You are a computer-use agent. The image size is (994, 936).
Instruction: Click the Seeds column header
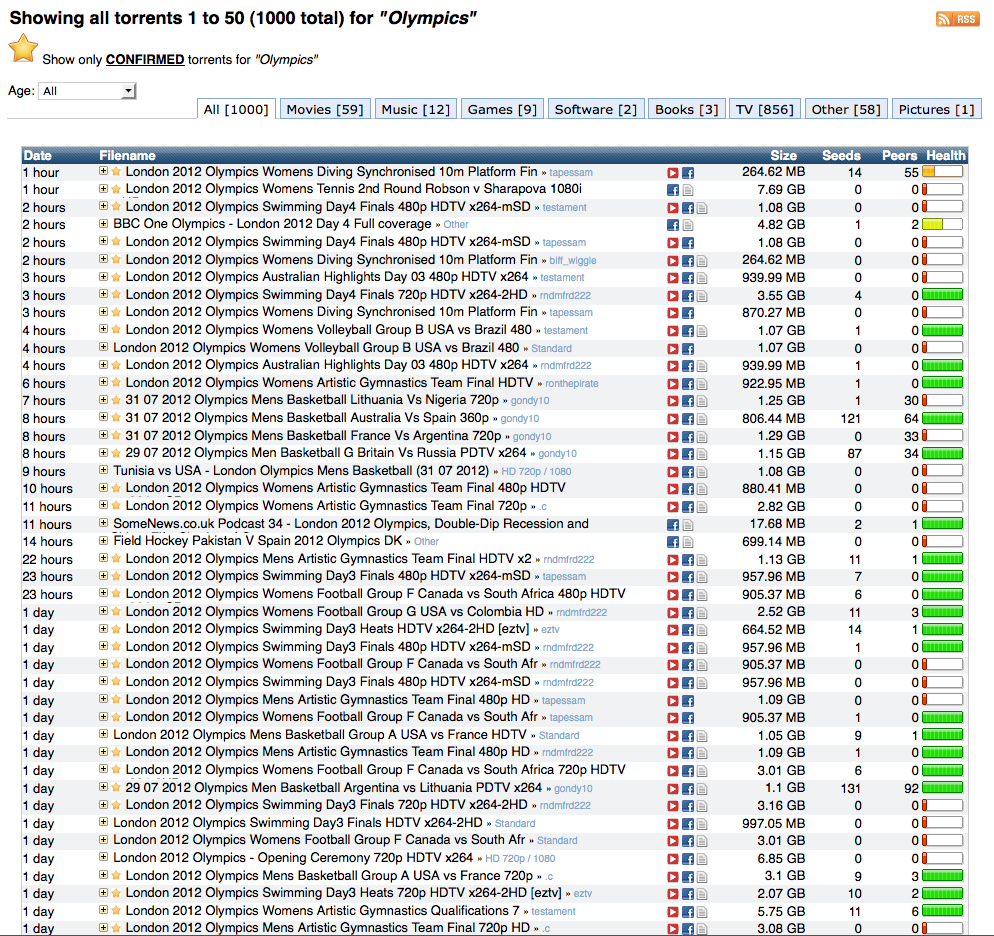click(x=841, y=155)
